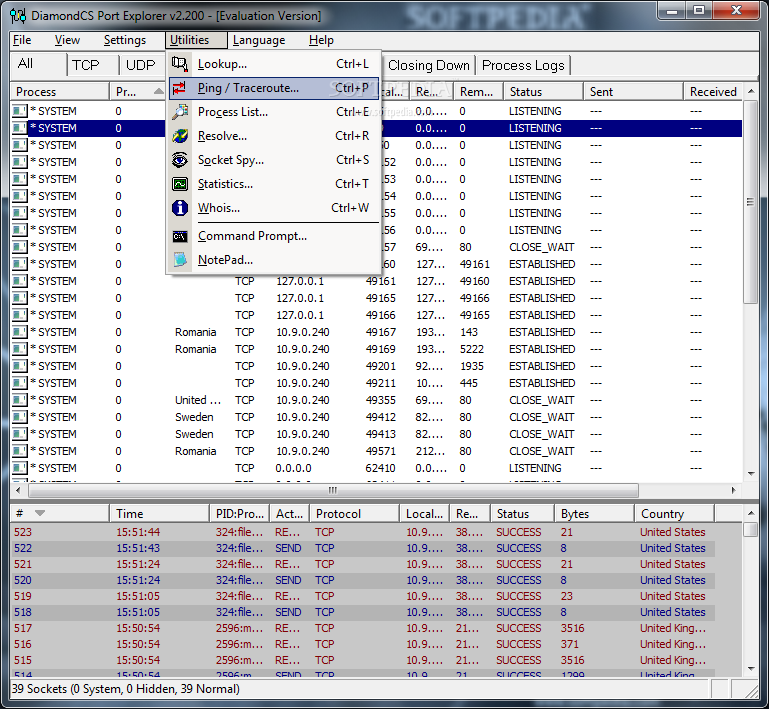Click the Statistics graph icon
The width and height of the screenshot is (769, 709).
(x=180, y=184)
